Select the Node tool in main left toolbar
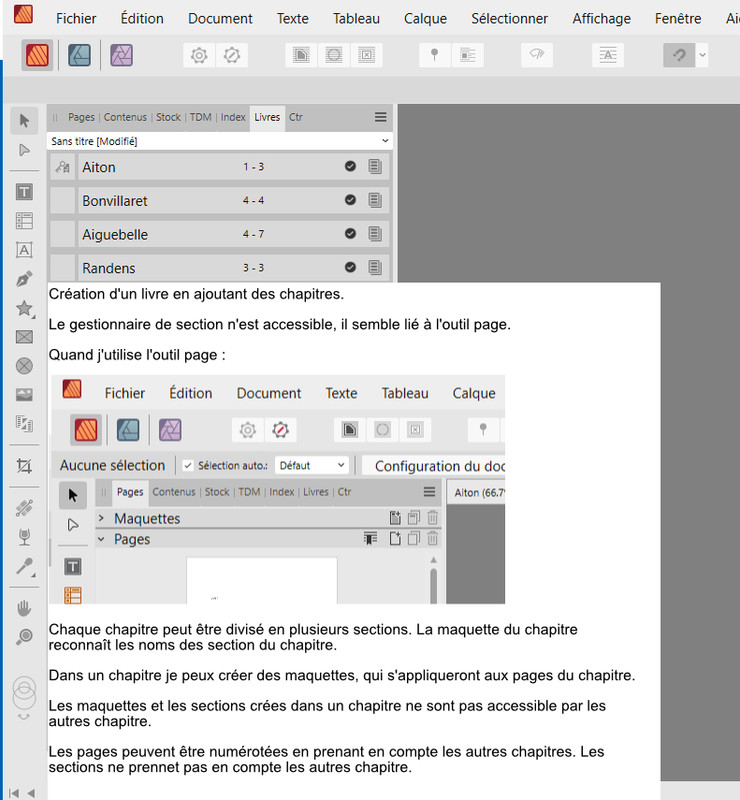 pyautogui.click(x=24, y=150)
